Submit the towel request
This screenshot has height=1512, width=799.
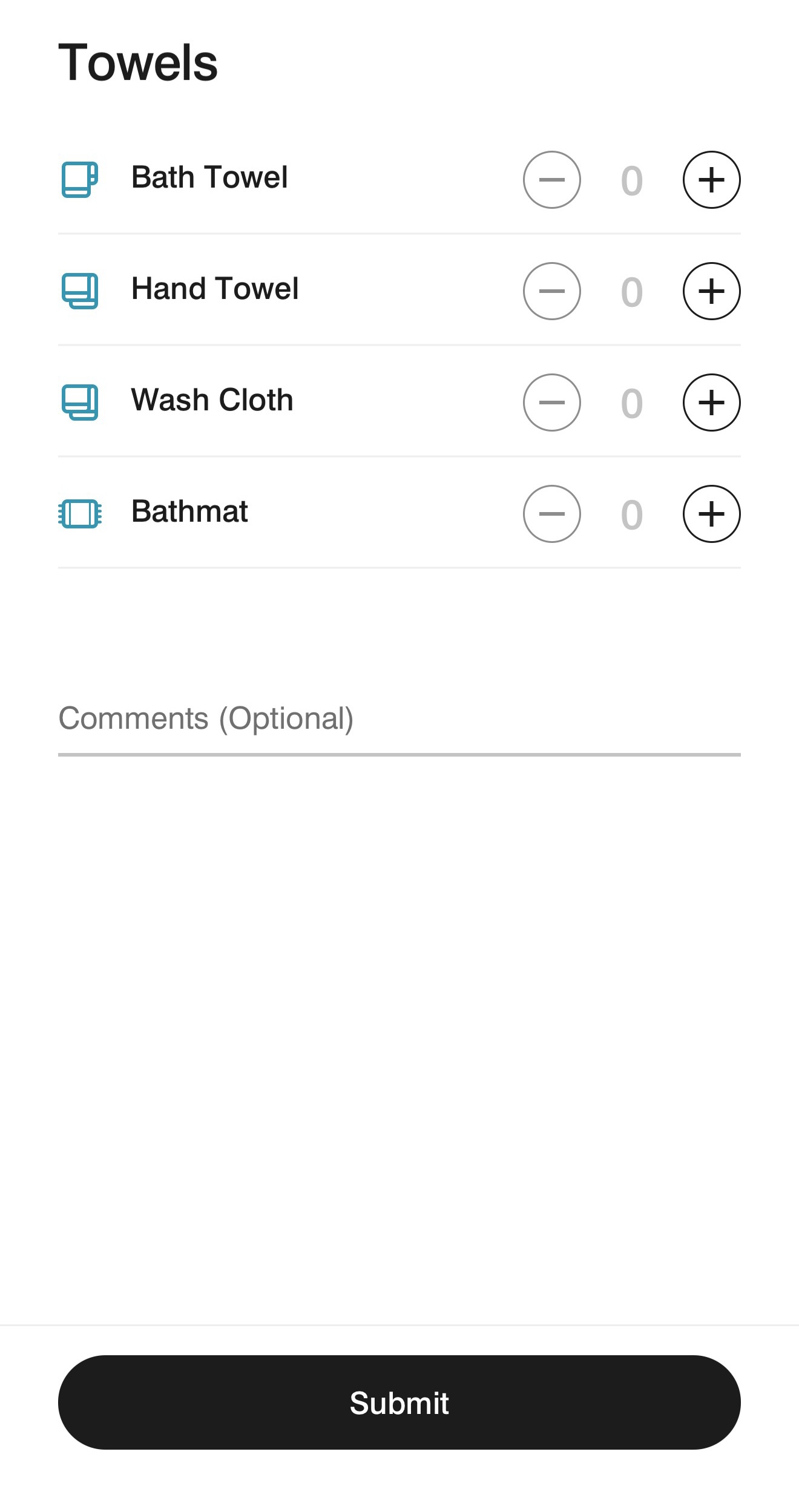click(x=399, y=1402)
